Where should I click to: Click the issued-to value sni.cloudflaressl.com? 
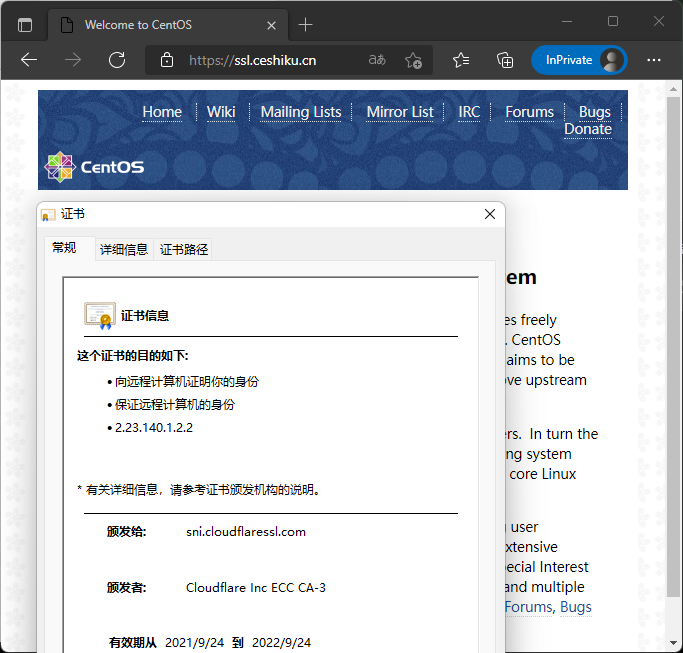tap(246, 532)
